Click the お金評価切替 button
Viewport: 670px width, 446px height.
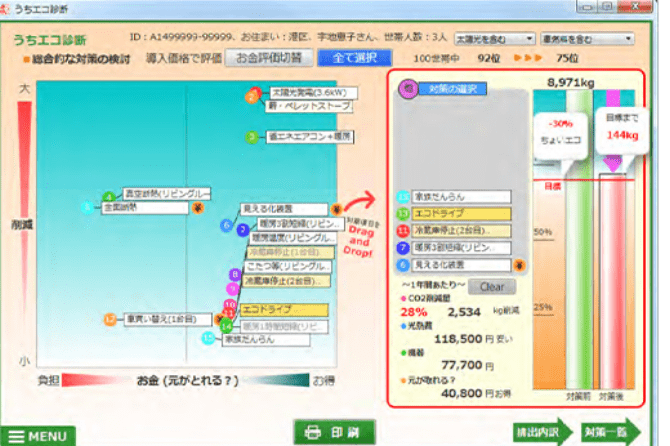(269, 58)
